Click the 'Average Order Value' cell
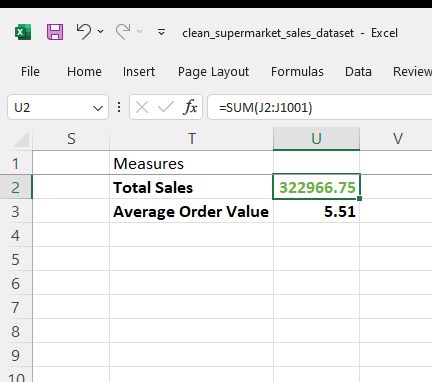This screenshot has width=432, height=382. (191, 211)
